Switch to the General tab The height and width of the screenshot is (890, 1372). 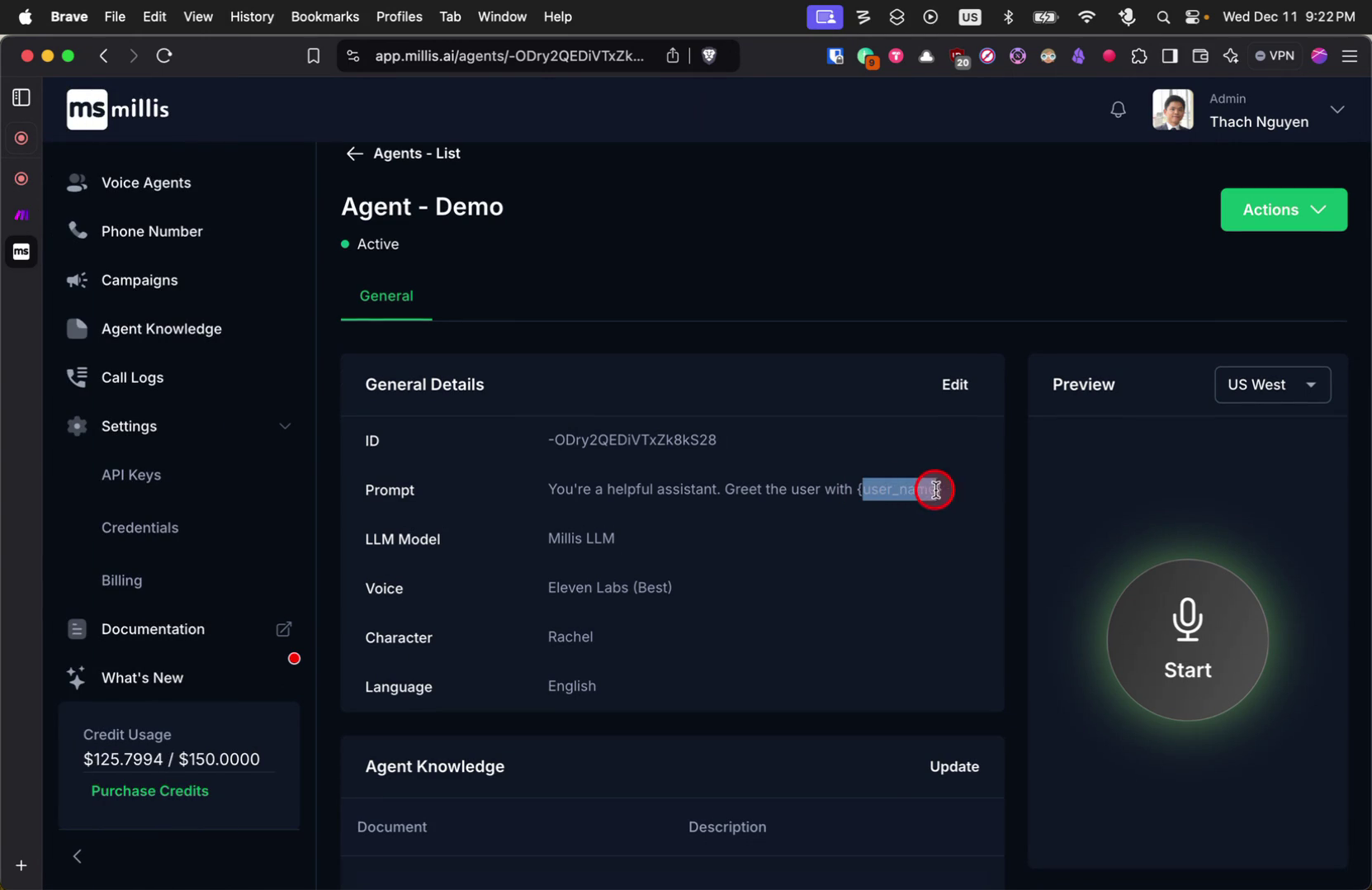click(x=386, y=296)
